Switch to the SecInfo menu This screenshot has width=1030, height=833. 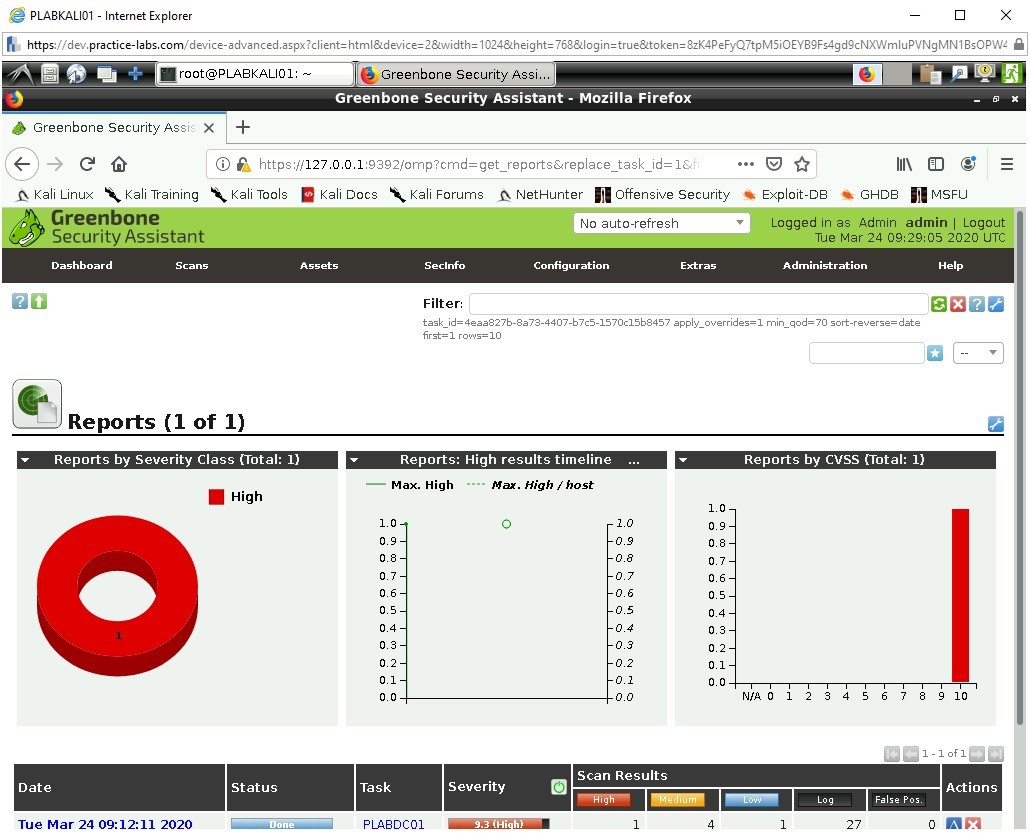[444, 265]
